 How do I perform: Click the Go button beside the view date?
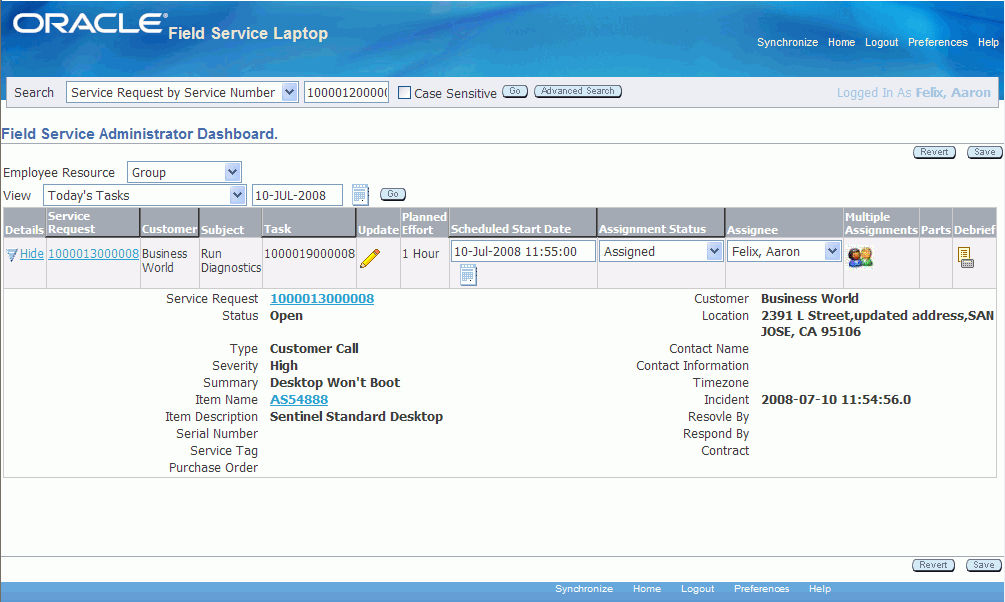393,194
